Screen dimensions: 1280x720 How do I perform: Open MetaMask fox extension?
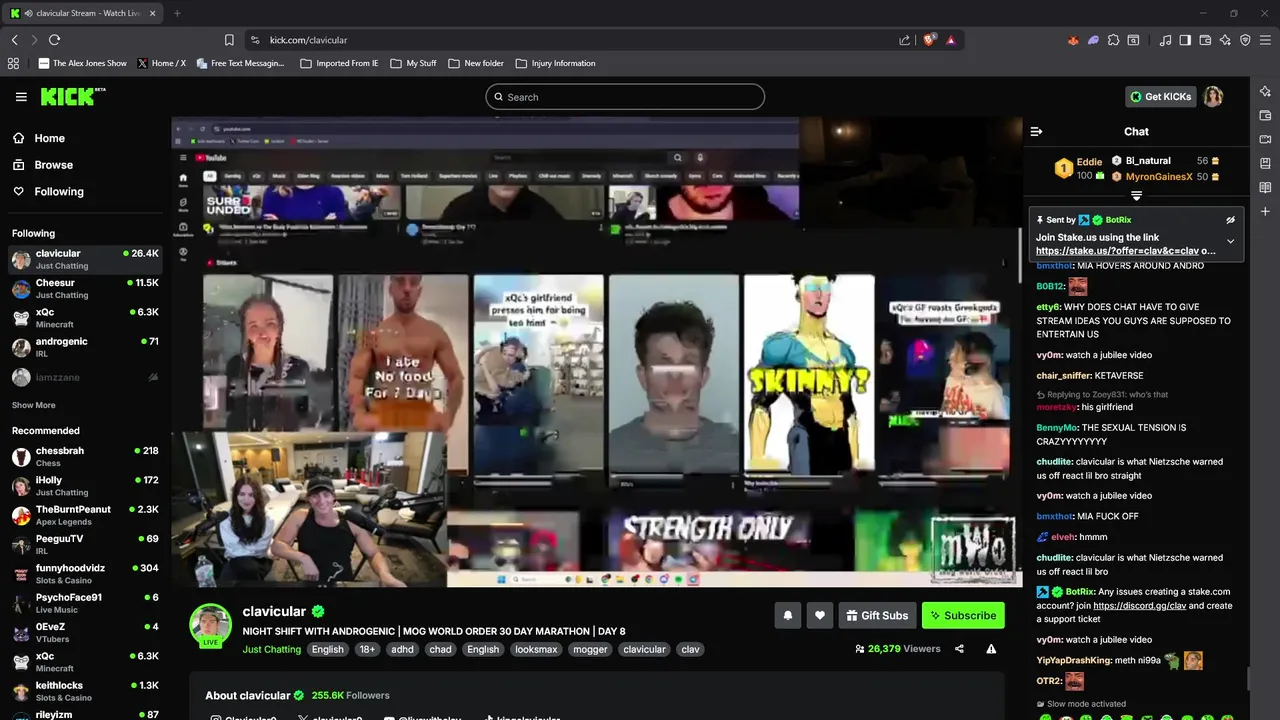[x=1073, y=40]
